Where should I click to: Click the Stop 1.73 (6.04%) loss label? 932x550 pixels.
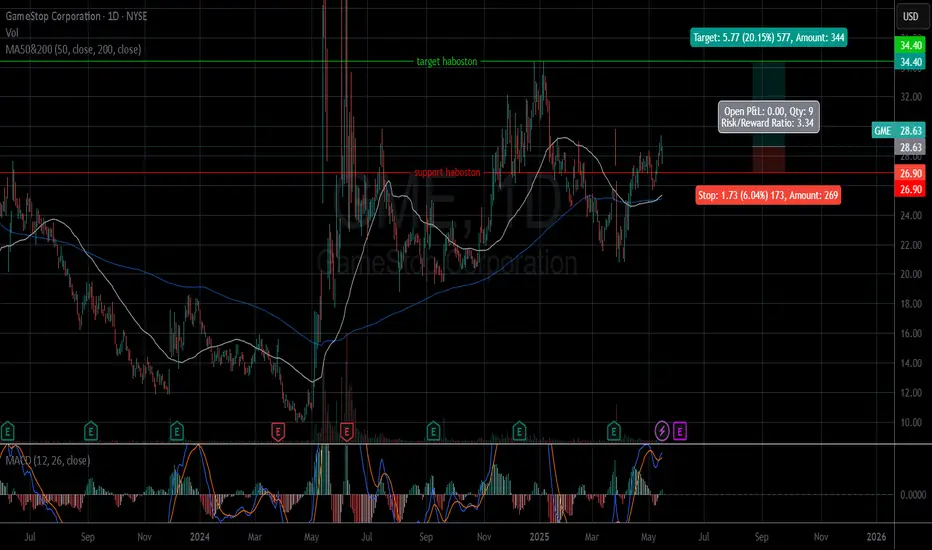pyautogui.click(x=768, y=195)
